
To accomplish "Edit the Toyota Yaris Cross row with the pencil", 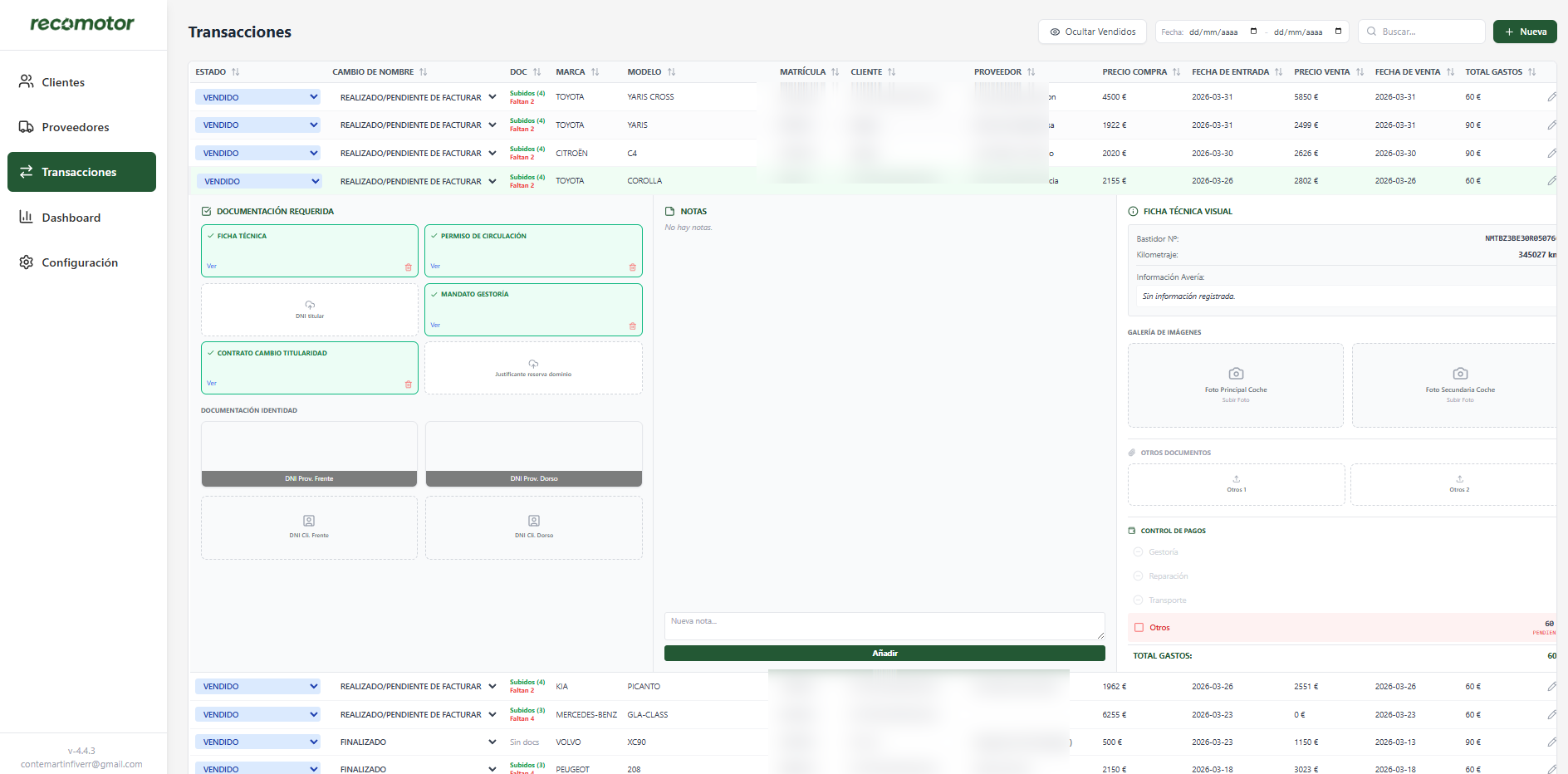I will pos(1551,97).
